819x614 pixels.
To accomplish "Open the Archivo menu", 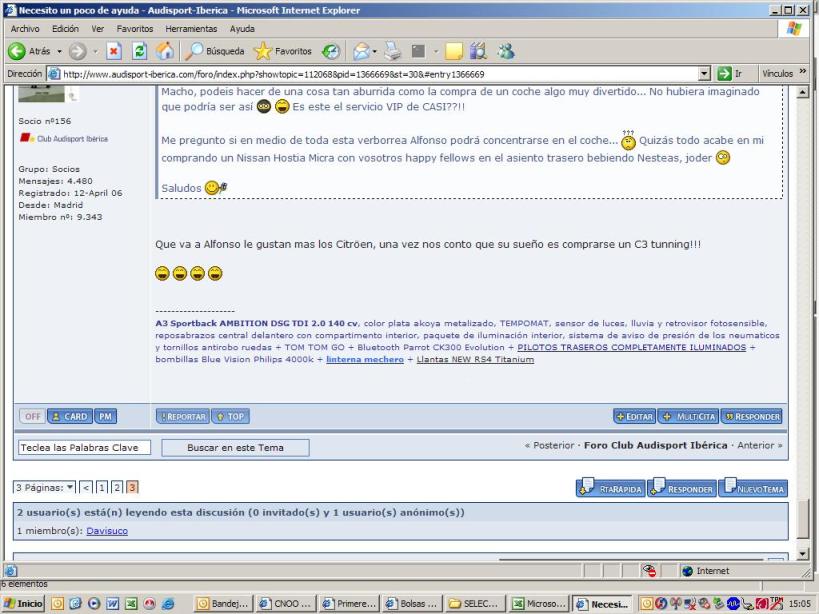I will (x=25, y=29).
